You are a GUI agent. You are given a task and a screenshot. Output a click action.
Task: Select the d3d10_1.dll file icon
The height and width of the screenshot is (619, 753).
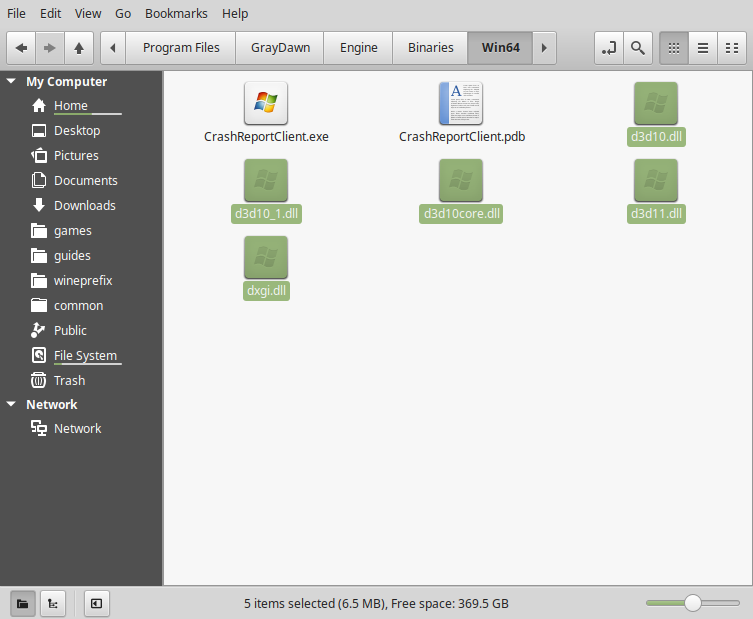pos(266,180)
